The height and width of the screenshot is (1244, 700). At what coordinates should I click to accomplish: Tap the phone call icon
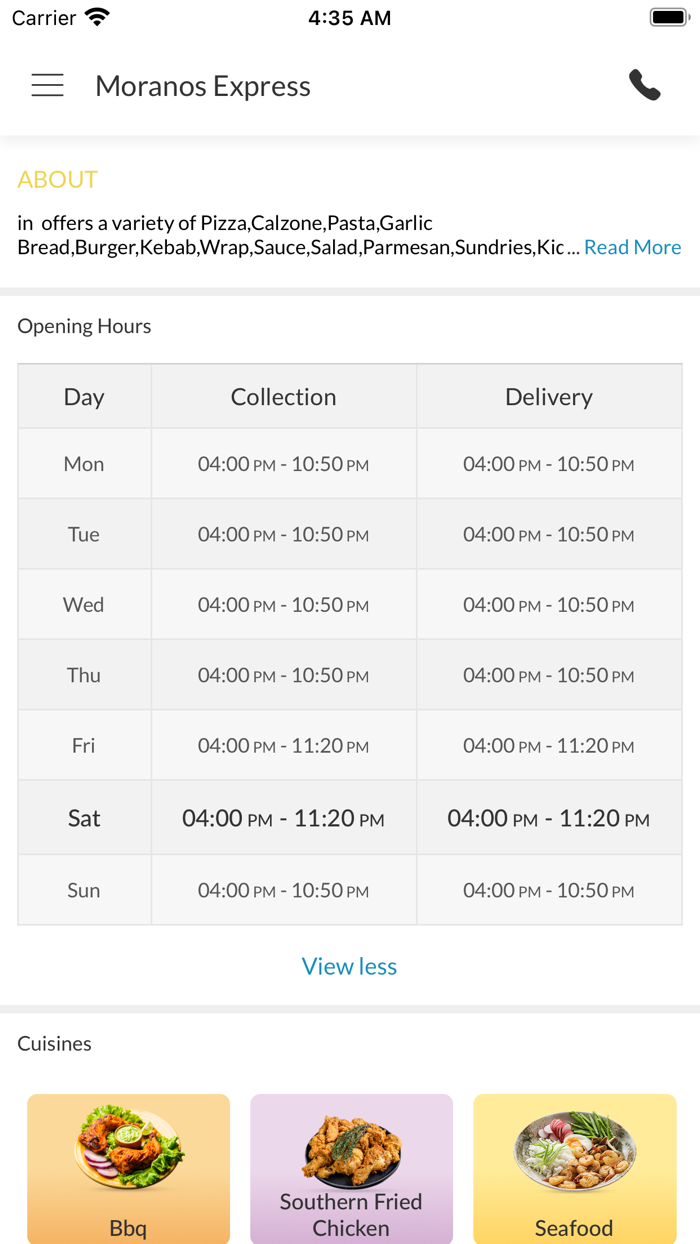tap(645, 86)
